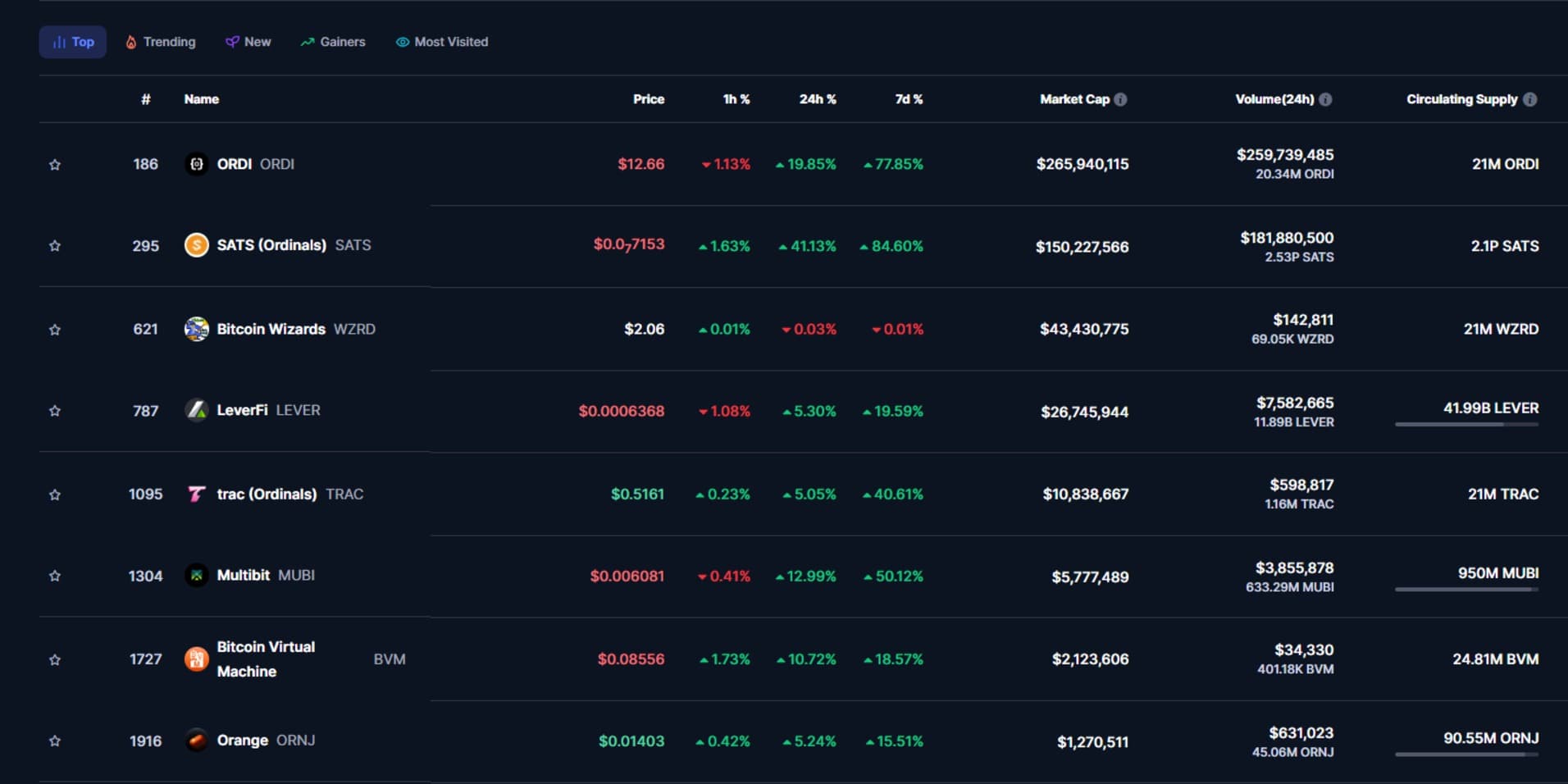Sort by the Price column header
Viewport: 1568px width, 784px height.
pyautogui.click(x=649, y=99)
